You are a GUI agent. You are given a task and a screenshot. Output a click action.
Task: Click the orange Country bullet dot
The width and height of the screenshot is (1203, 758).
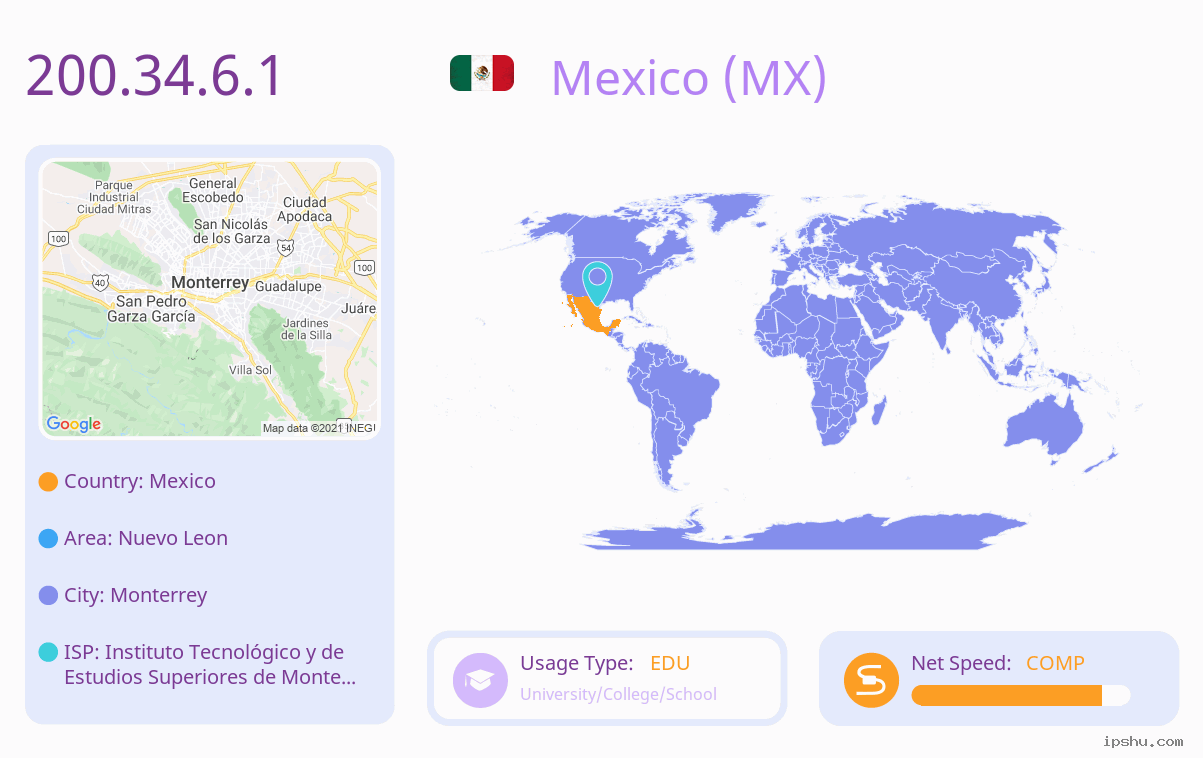pyautogui.click(x=48, y=481)
